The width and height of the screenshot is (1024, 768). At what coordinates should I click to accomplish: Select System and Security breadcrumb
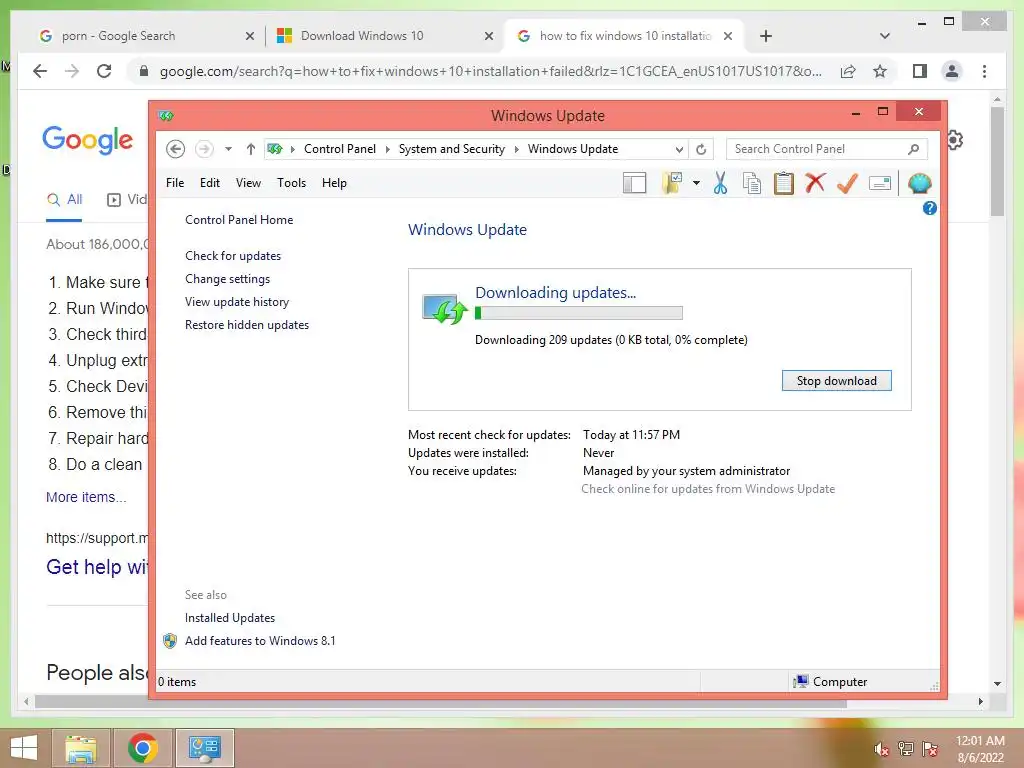click(x=452, y=149)
